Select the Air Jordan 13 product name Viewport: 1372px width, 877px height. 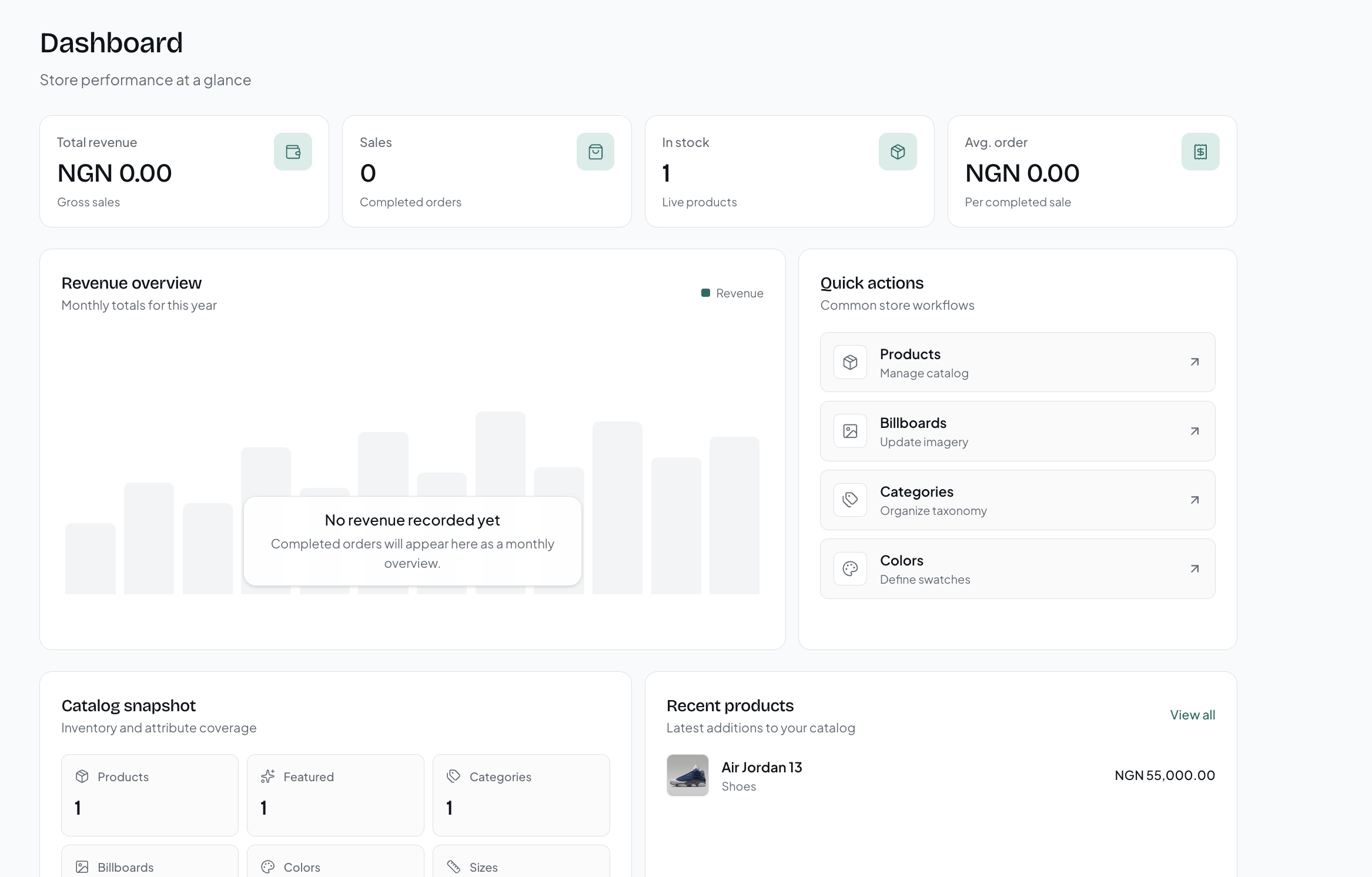coord(761,767)
